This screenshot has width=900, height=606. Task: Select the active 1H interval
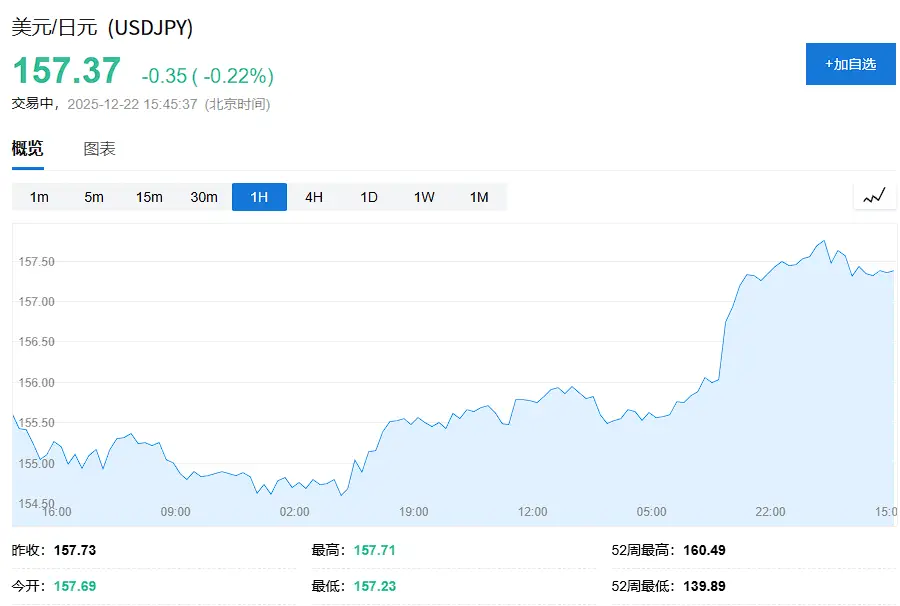point(259,197)
